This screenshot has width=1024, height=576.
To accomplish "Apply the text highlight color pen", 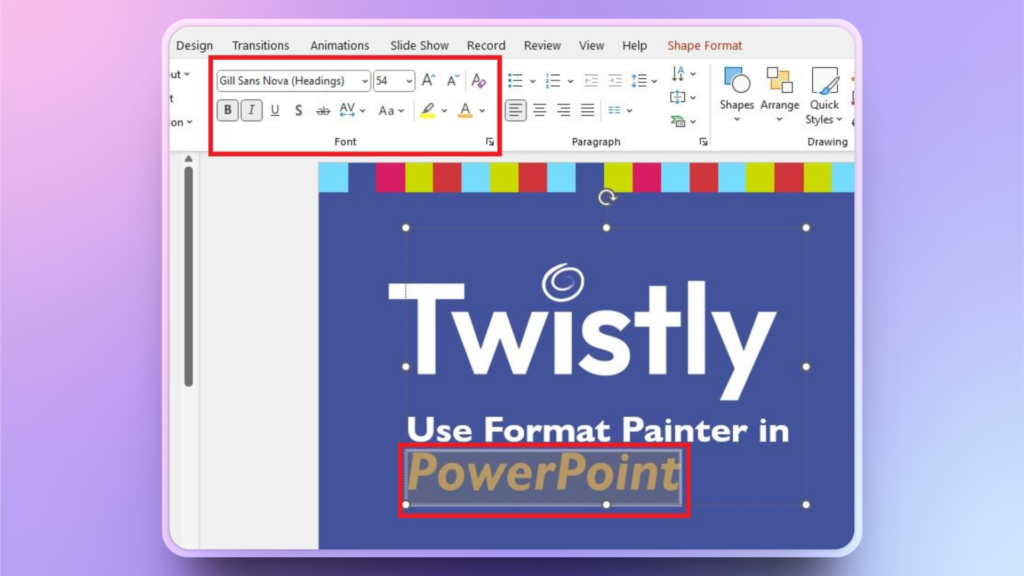I will click(x=428, y=110).
